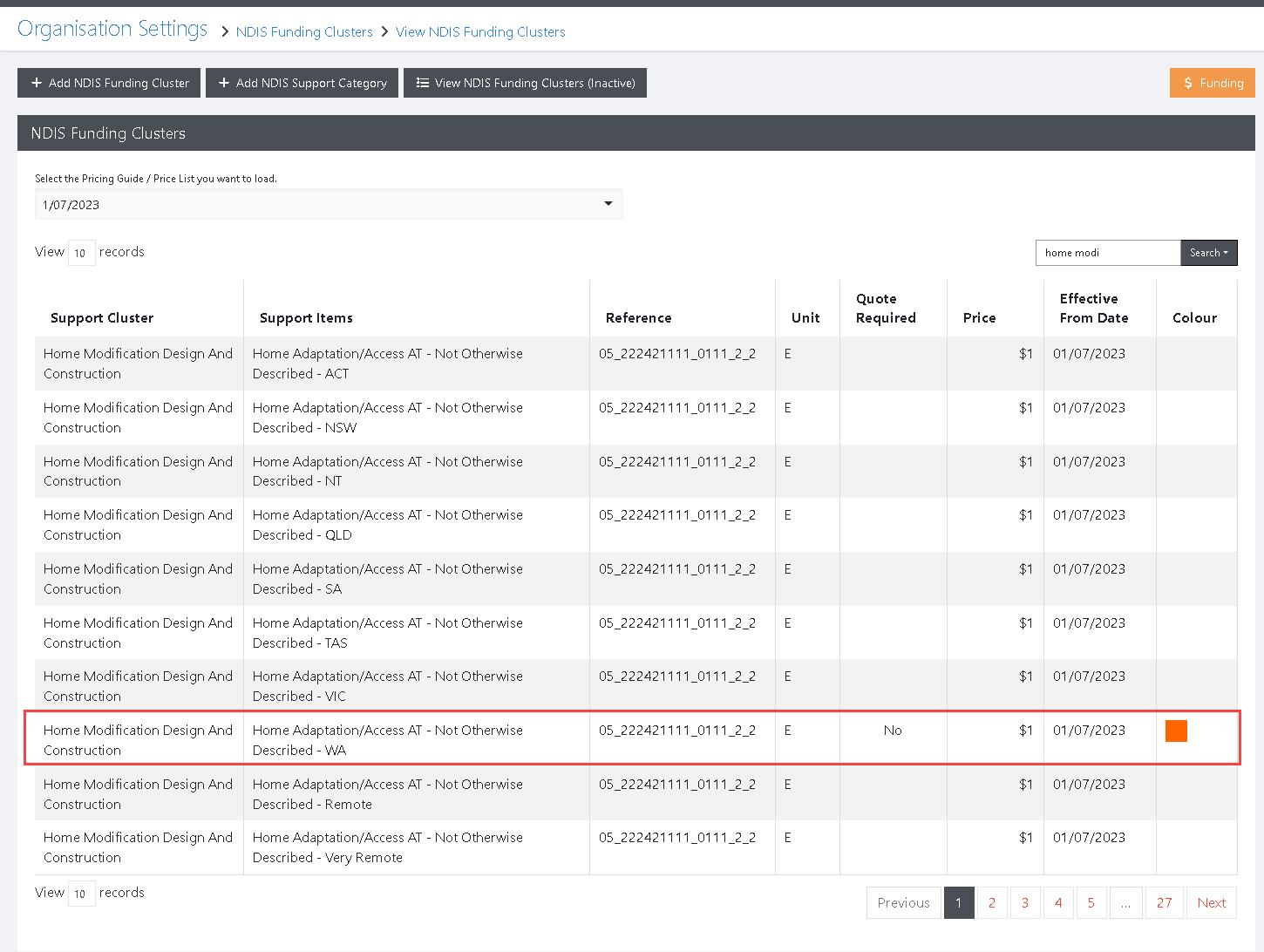1264x952 pixels.
Task: Open the Pricing Guide date dropdown
Action: click(x=329, y=205)
